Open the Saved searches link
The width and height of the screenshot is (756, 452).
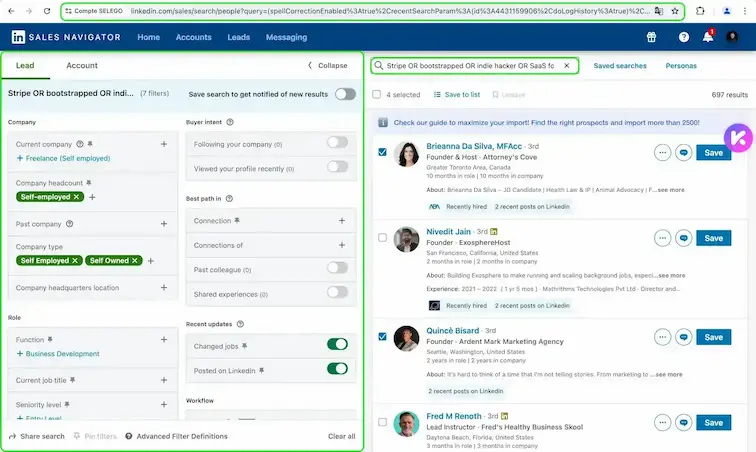620,66
